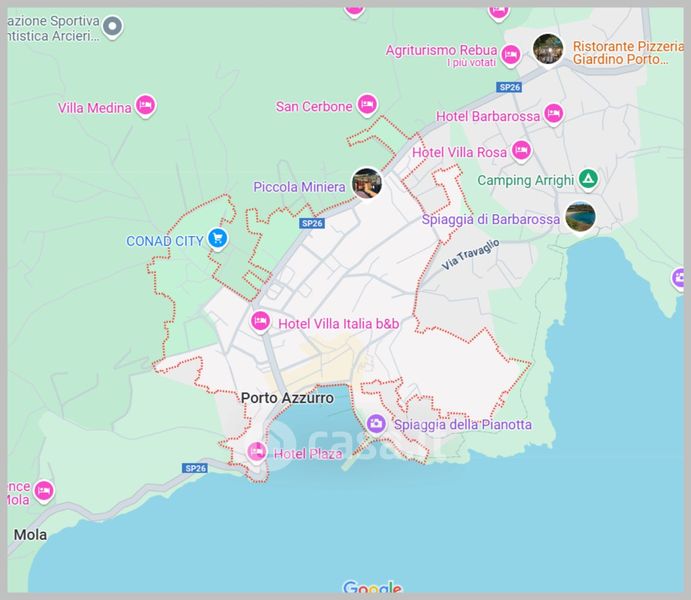Open the CONAD CITY shopping cart marker
Viewport: 691px width, 600px height.
(218, 238)
